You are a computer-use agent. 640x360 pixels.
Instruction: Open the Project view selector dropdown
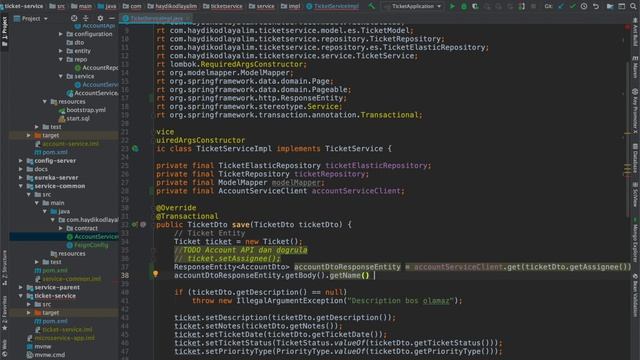point(31,18)
